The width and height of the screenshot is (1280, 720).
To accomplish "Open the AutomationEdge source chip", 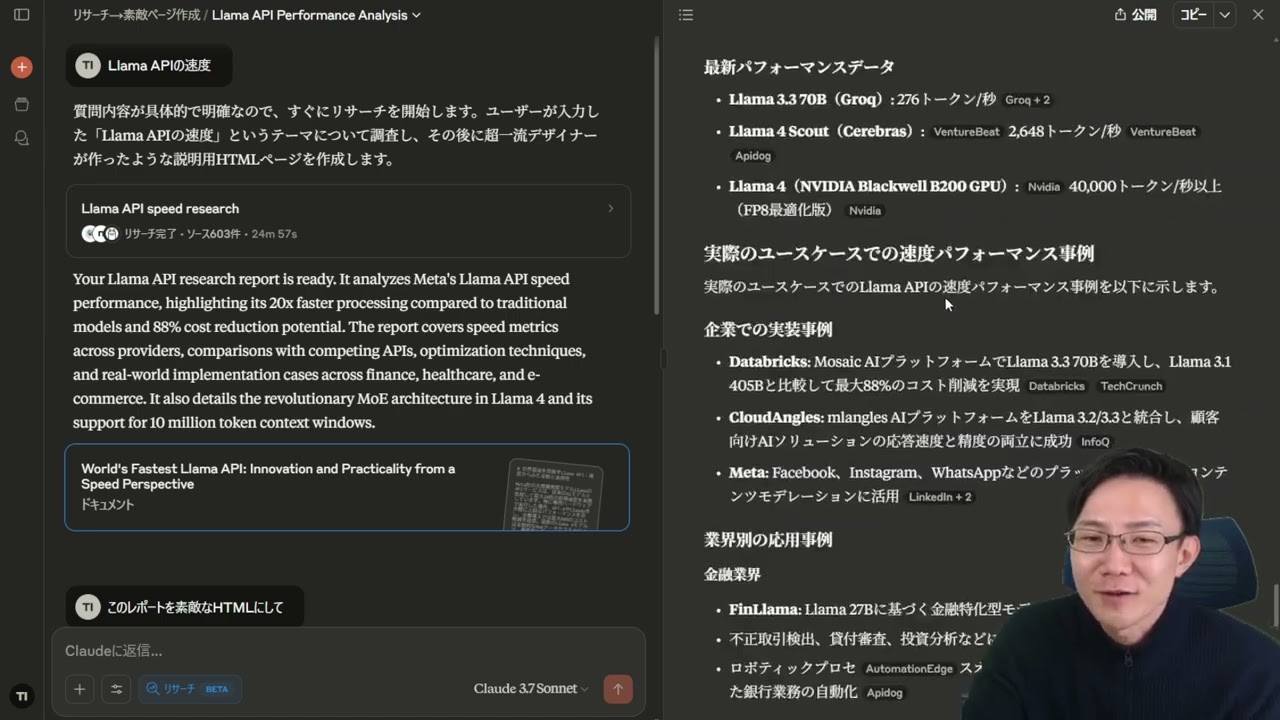I will pos(908,669).
